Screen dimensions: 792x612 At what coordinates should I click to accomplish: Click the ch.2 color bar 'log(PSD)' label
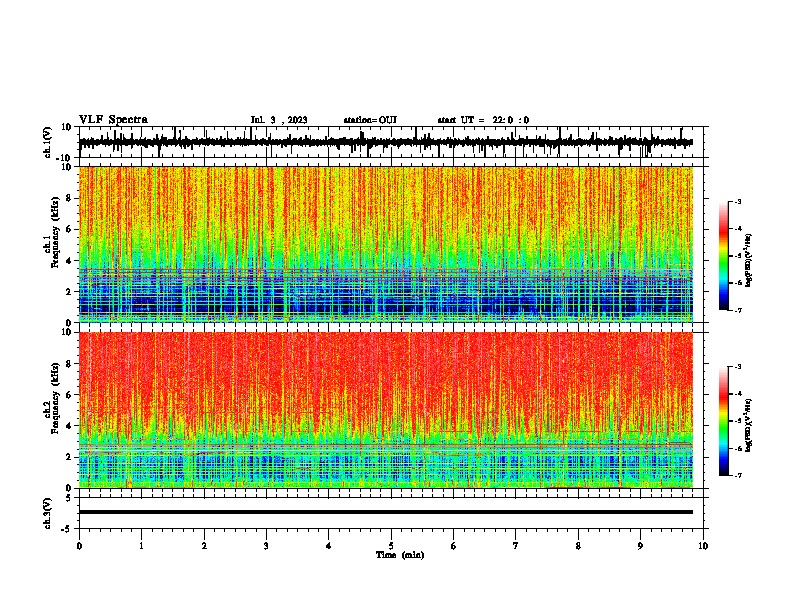click(x=748, y=426)
